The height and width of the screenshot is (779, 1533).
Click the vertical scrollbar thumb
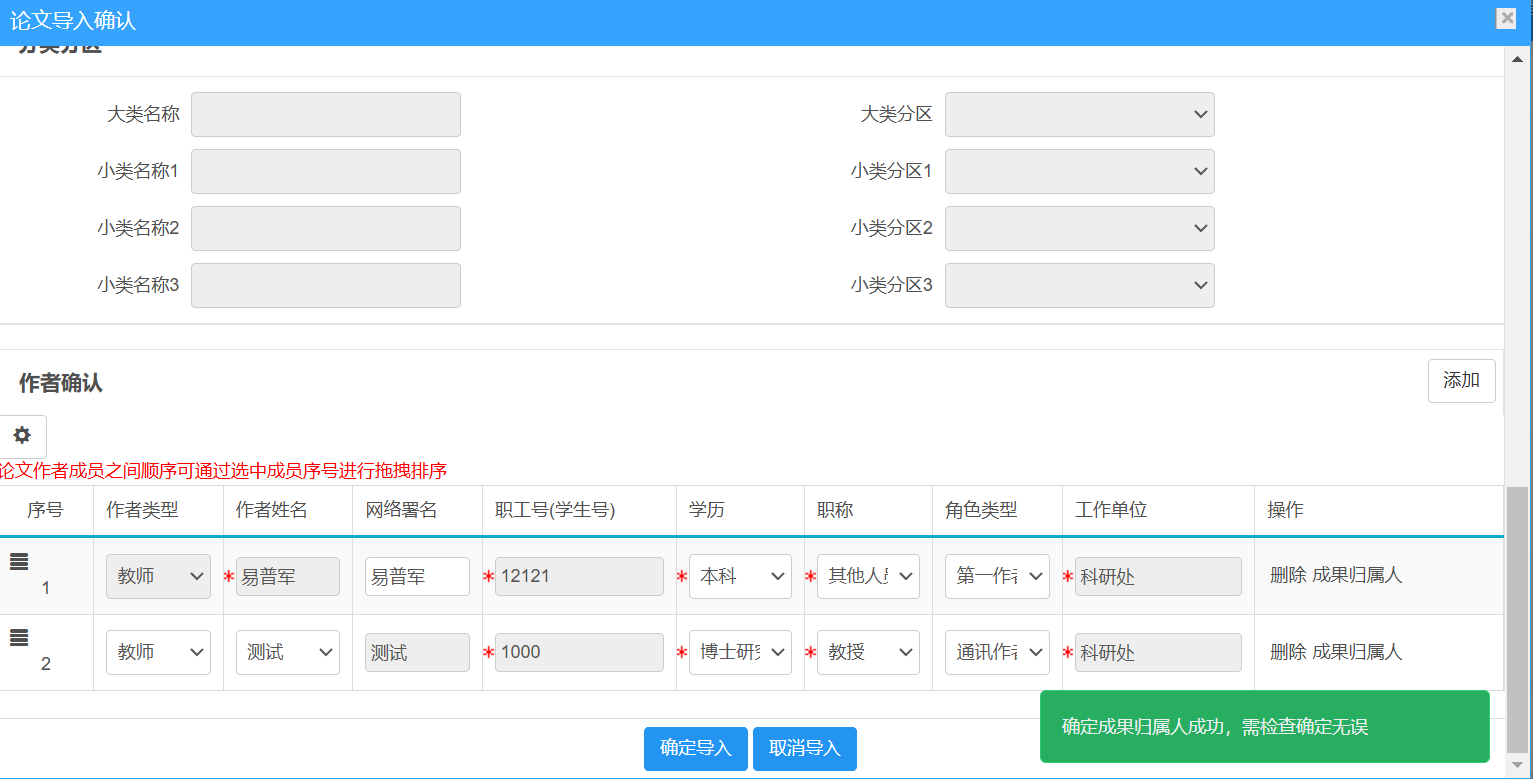tap(1518, 620)
